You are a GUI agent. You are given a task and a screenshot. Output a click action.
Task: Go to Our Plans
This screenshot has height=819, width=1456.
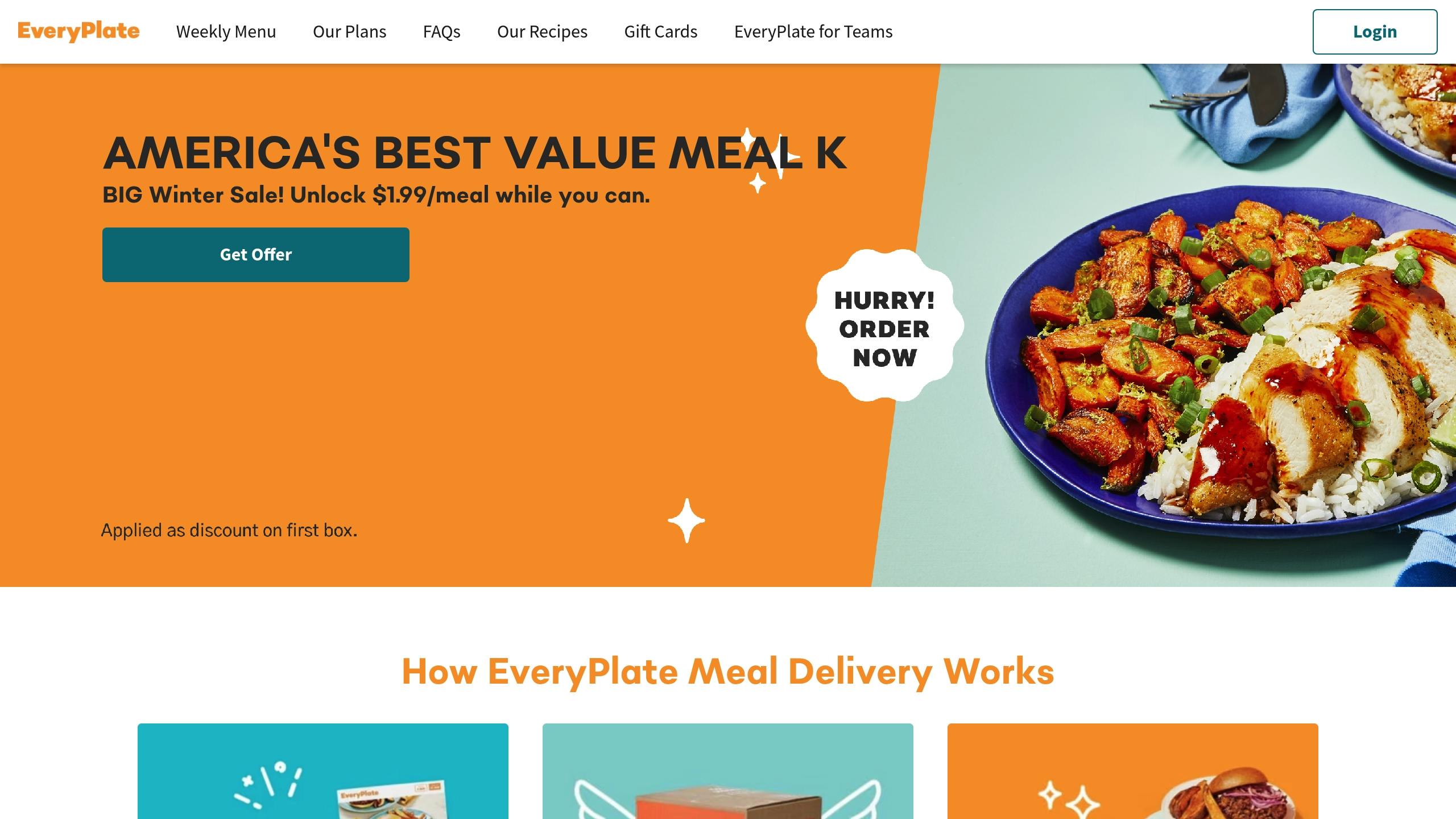pos(349,31)
